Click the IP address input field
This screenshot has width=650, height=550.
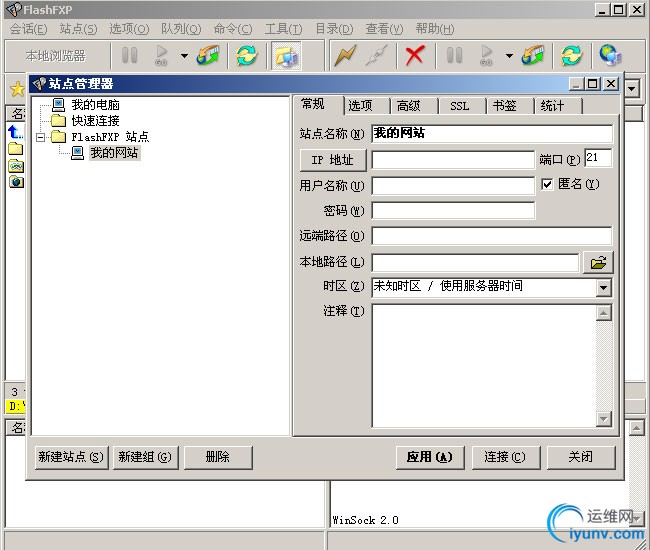click(x=453, y=160)
